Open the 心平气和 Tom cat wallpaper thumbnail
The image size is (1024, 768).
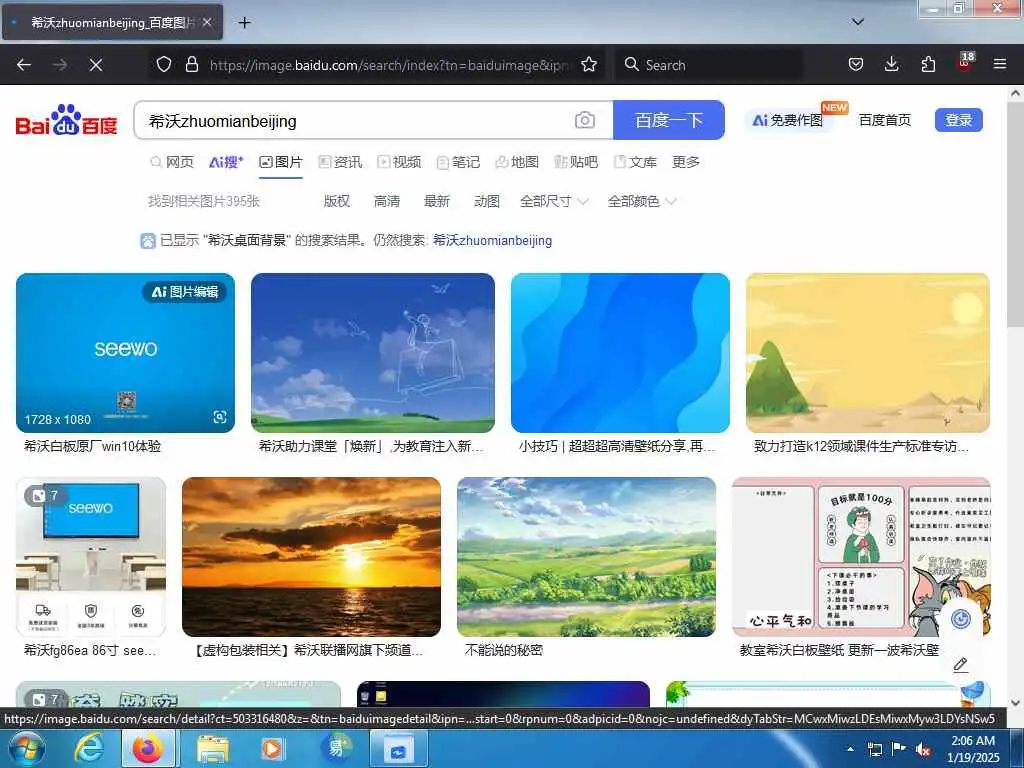861,556
